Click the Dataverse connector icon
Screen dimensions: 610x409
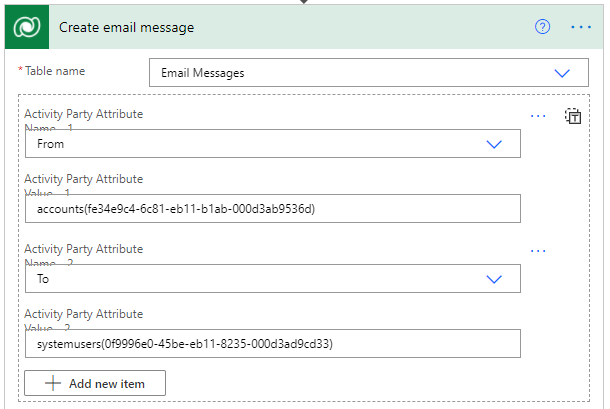click(27, 27)
